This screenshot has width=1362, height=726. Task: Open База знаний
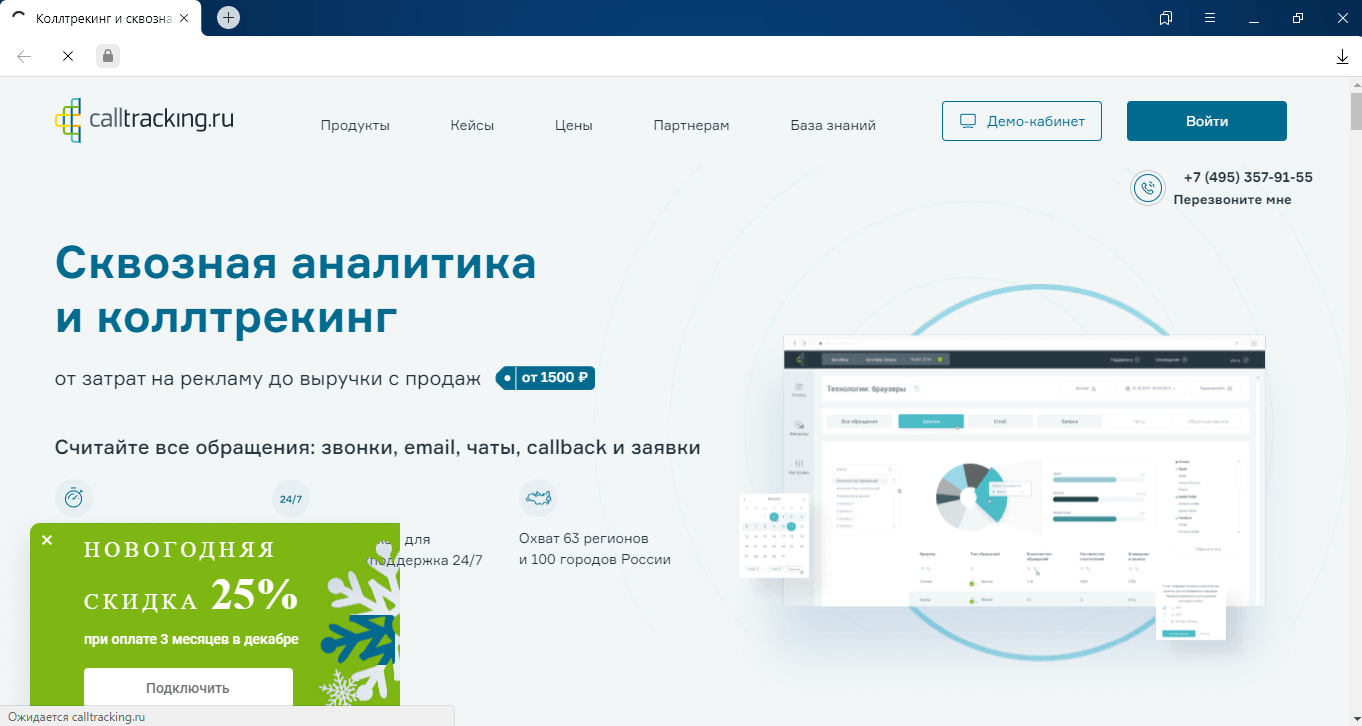click(833, 125)
